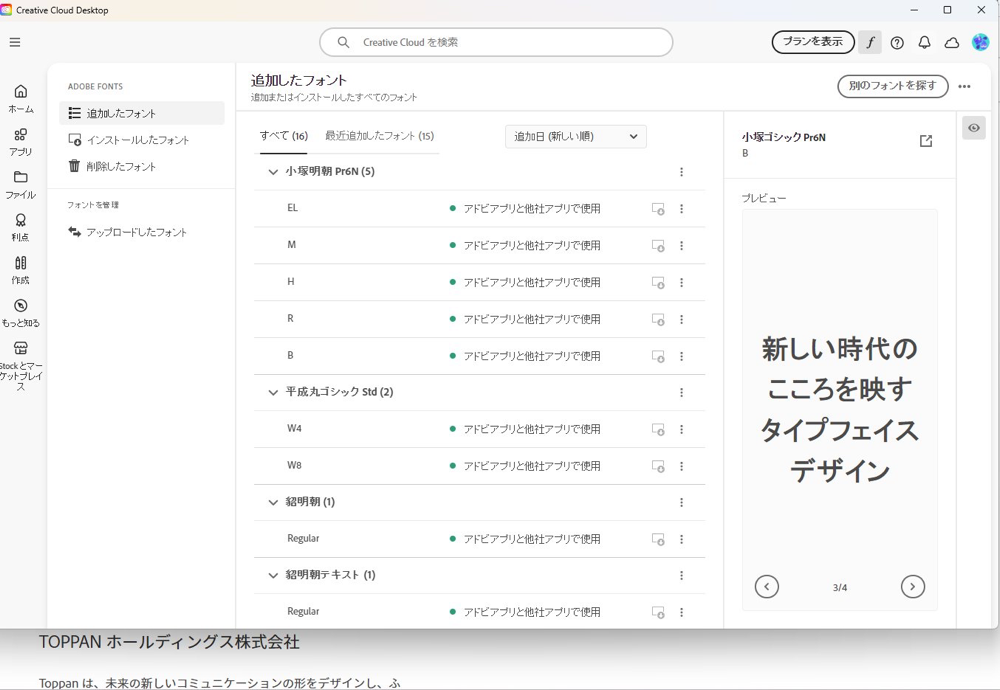Toggle the preview panel eye icon

click(974, 128)
